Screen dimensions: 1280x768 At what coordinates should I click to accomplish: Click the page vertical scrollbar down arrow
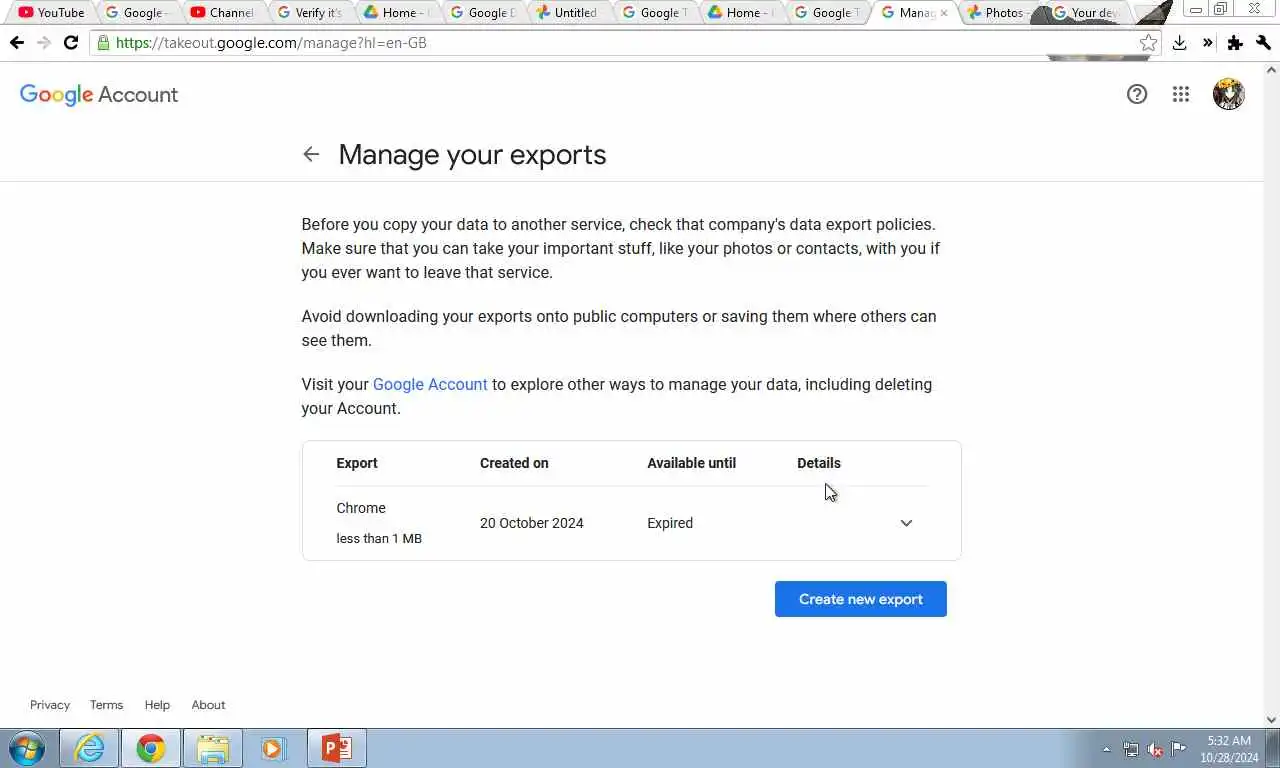[x=1272, y=719]
